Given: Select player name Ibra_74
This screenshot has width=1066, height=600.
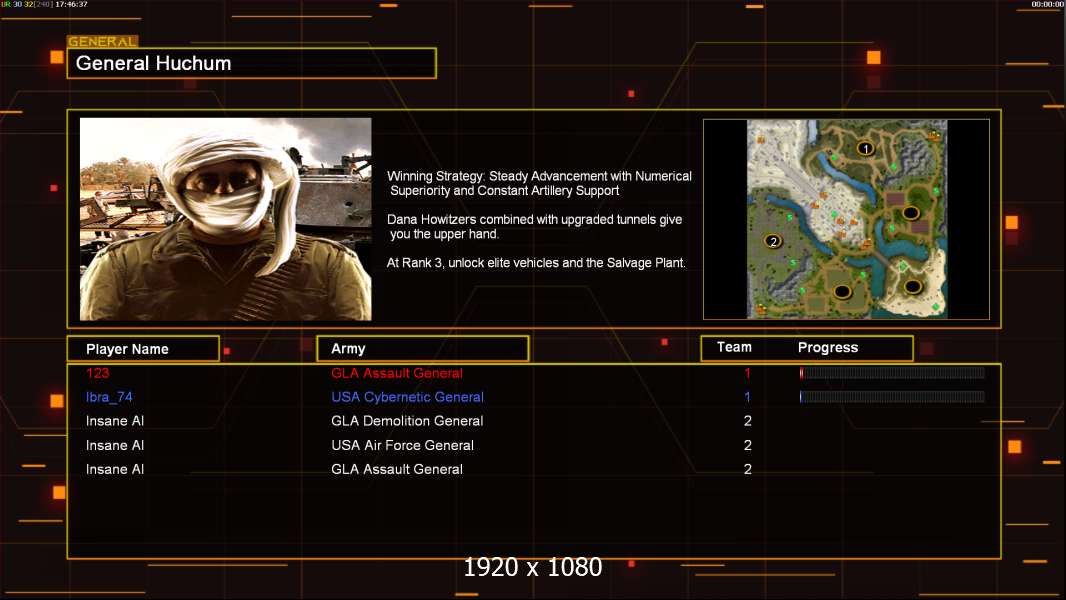Looking at the screenshot, I should (x=109, y=397).
